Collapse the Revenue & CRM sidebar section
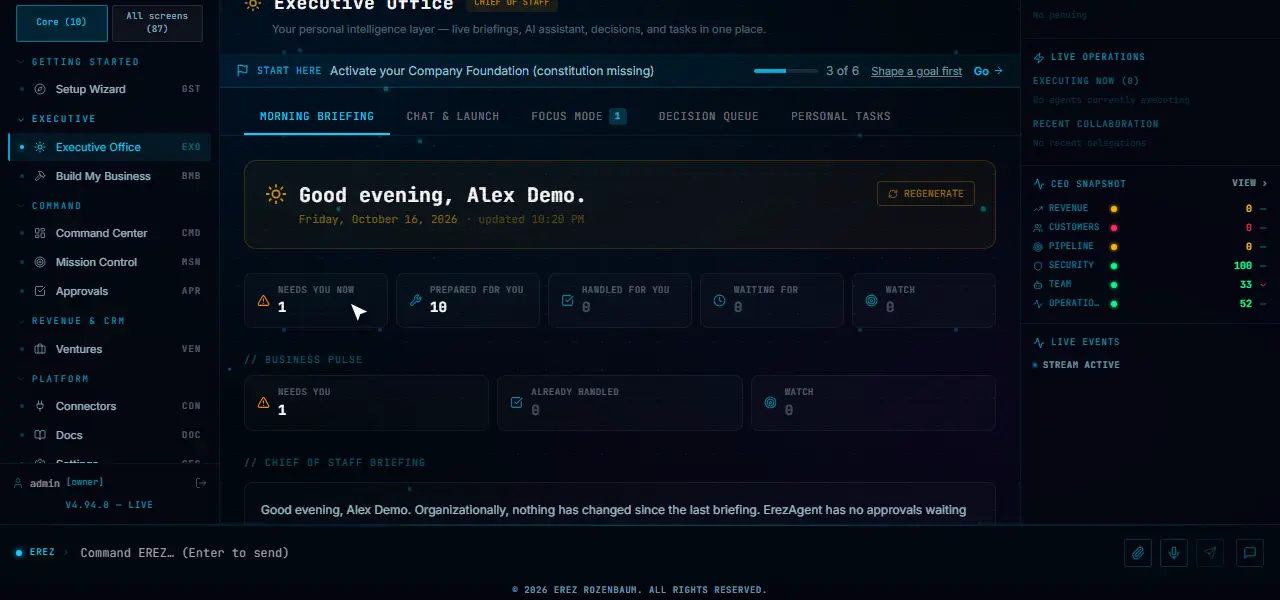 coord(71,321)
